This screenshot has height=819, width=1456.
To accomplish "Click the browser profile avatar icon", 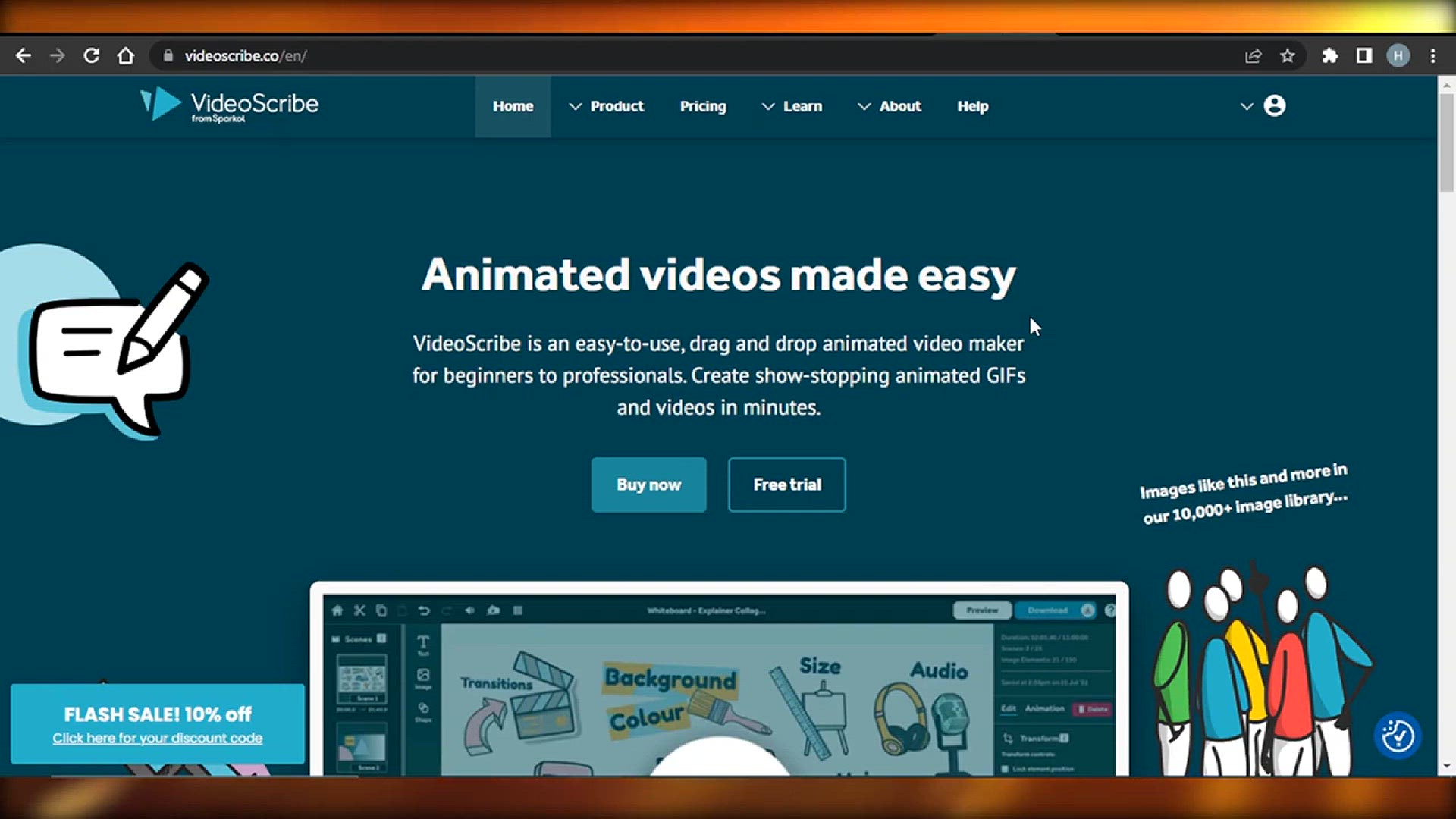I will (x=1399, y=55).
